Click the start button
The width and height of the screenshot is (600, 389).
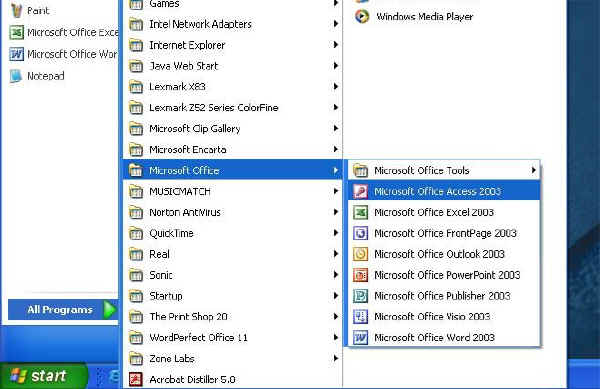(43, 376)
